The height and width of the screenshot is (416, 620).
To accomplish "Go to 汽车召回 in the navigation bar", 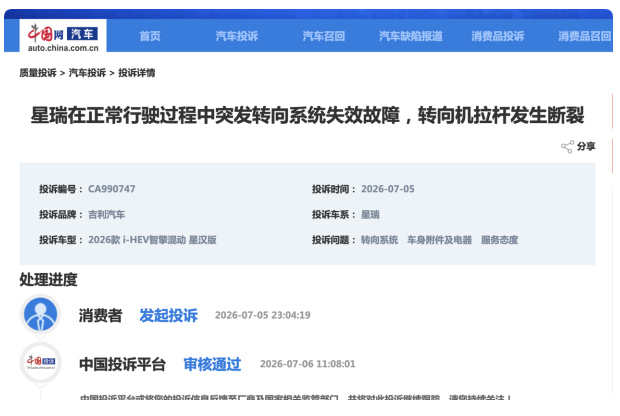I will pyautogui.click(x=324, y=36).
